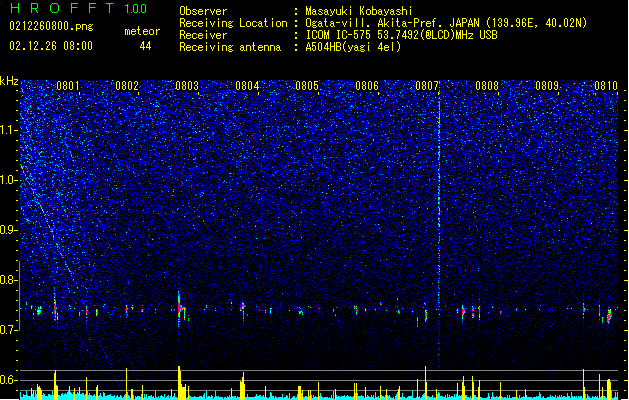
Task: Click the 0809 time marker
Action: pyautogui.click(x=547, y=86)
